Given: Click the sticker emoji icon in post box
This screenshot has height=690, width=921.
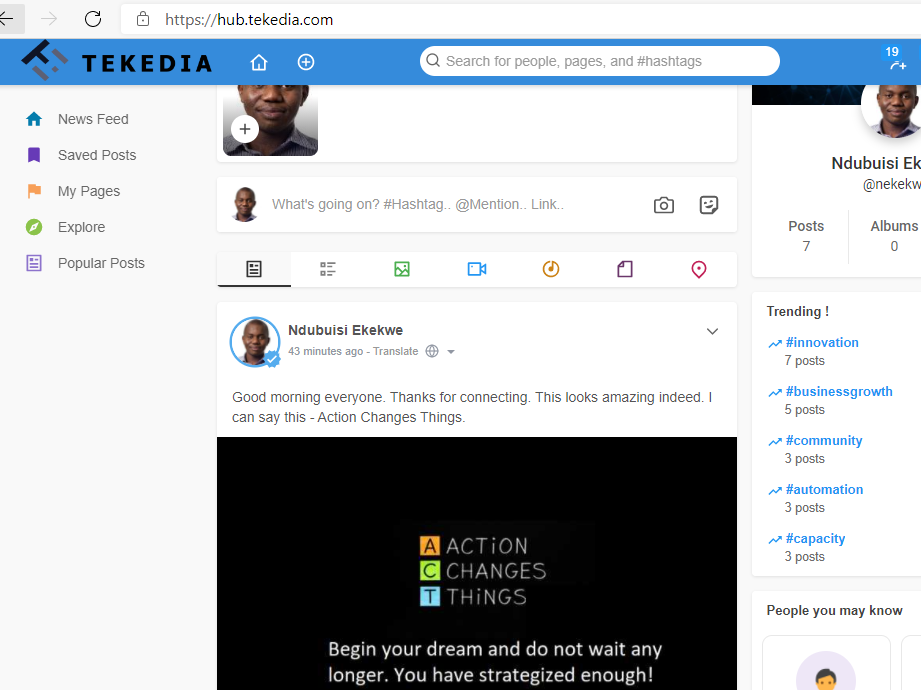Looking at the screenshot, I should [x=709, y=205].
